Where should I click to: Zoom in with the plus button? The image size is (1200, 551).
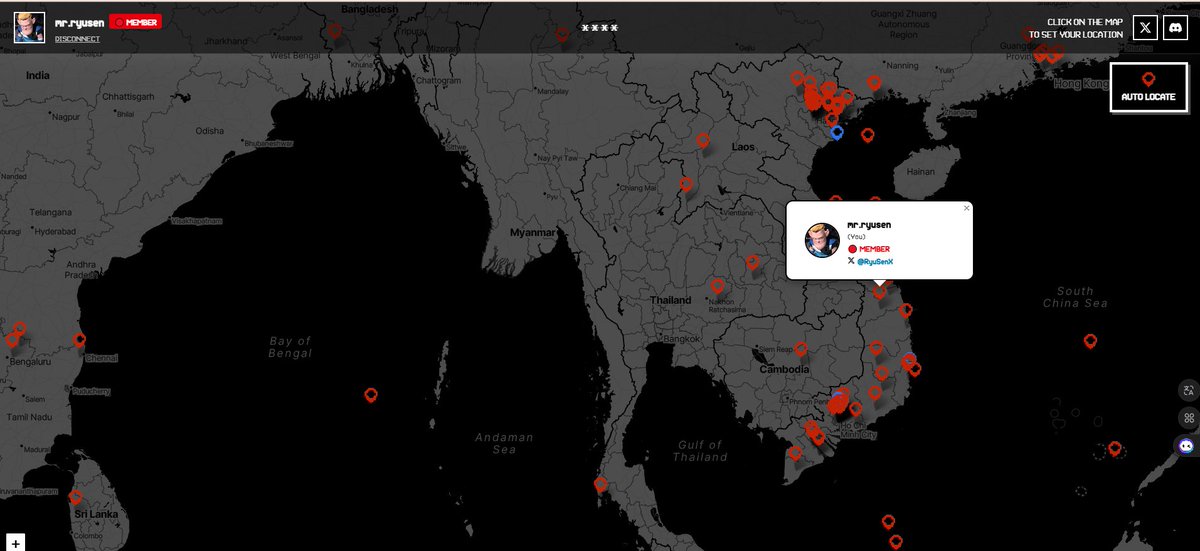coord(16,543)
